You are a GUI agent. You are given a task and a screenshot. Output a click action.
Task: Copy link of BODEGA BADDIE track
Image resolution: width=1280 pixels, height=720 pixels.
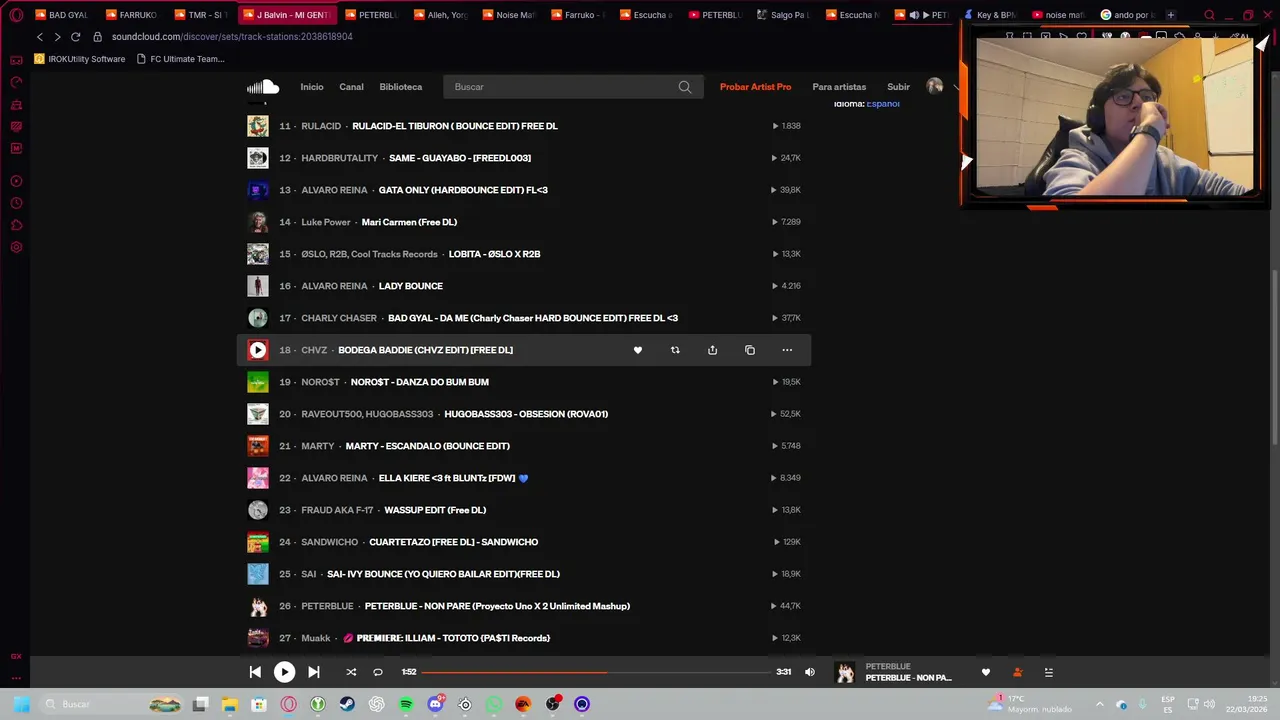click(x=750, y=350)
